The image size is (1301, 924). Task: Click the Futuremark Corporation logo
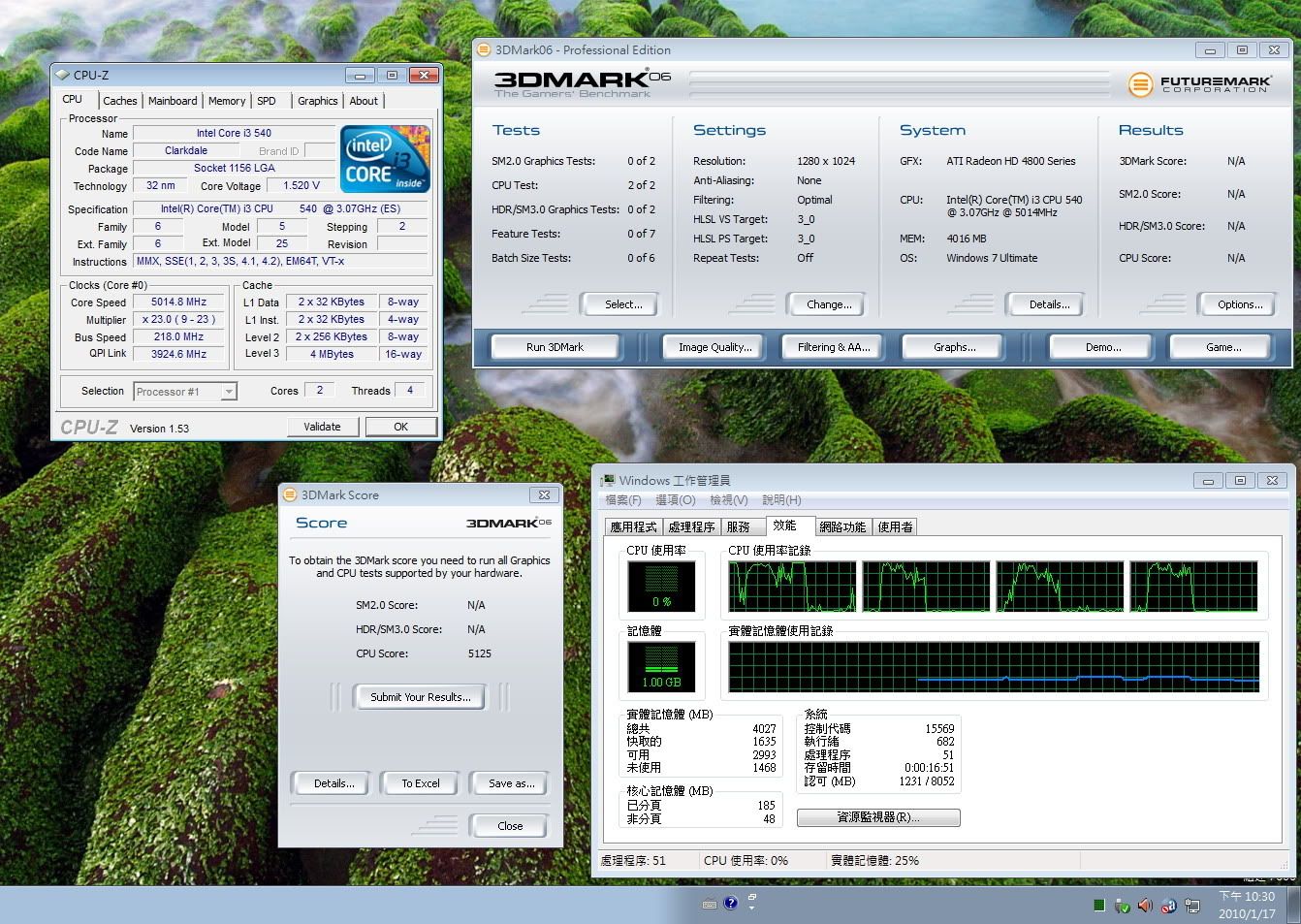click(x=1199, y=84)
